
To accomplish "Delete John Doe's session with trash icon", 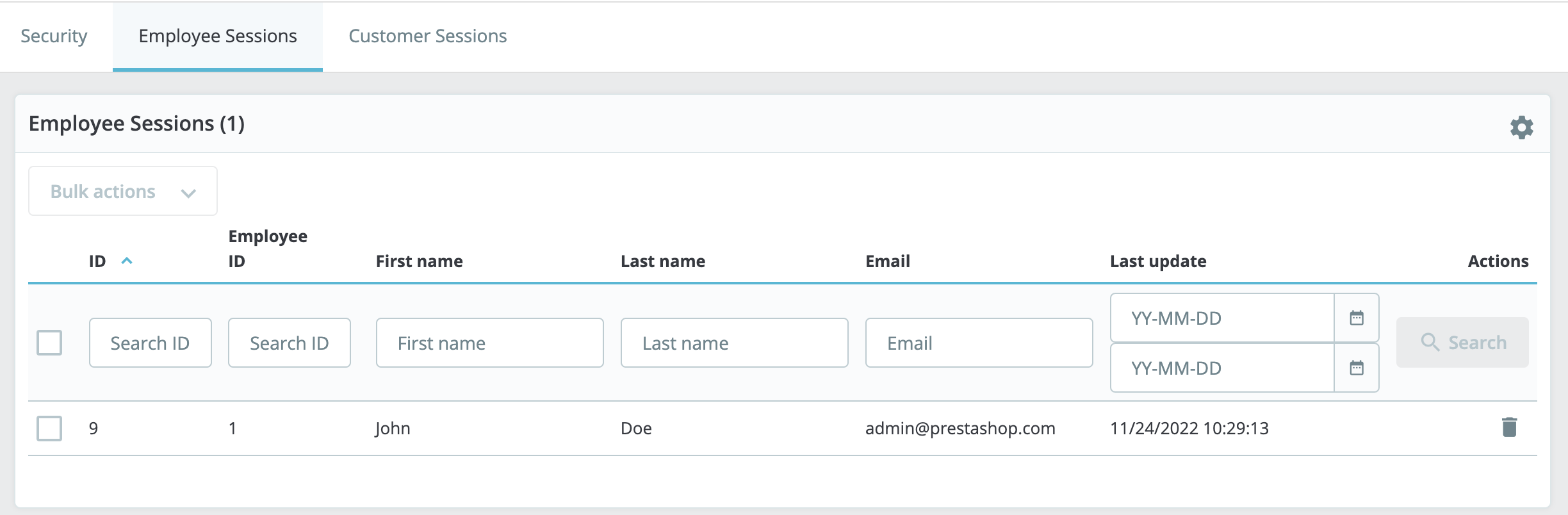I will (x=1509, y=427).
